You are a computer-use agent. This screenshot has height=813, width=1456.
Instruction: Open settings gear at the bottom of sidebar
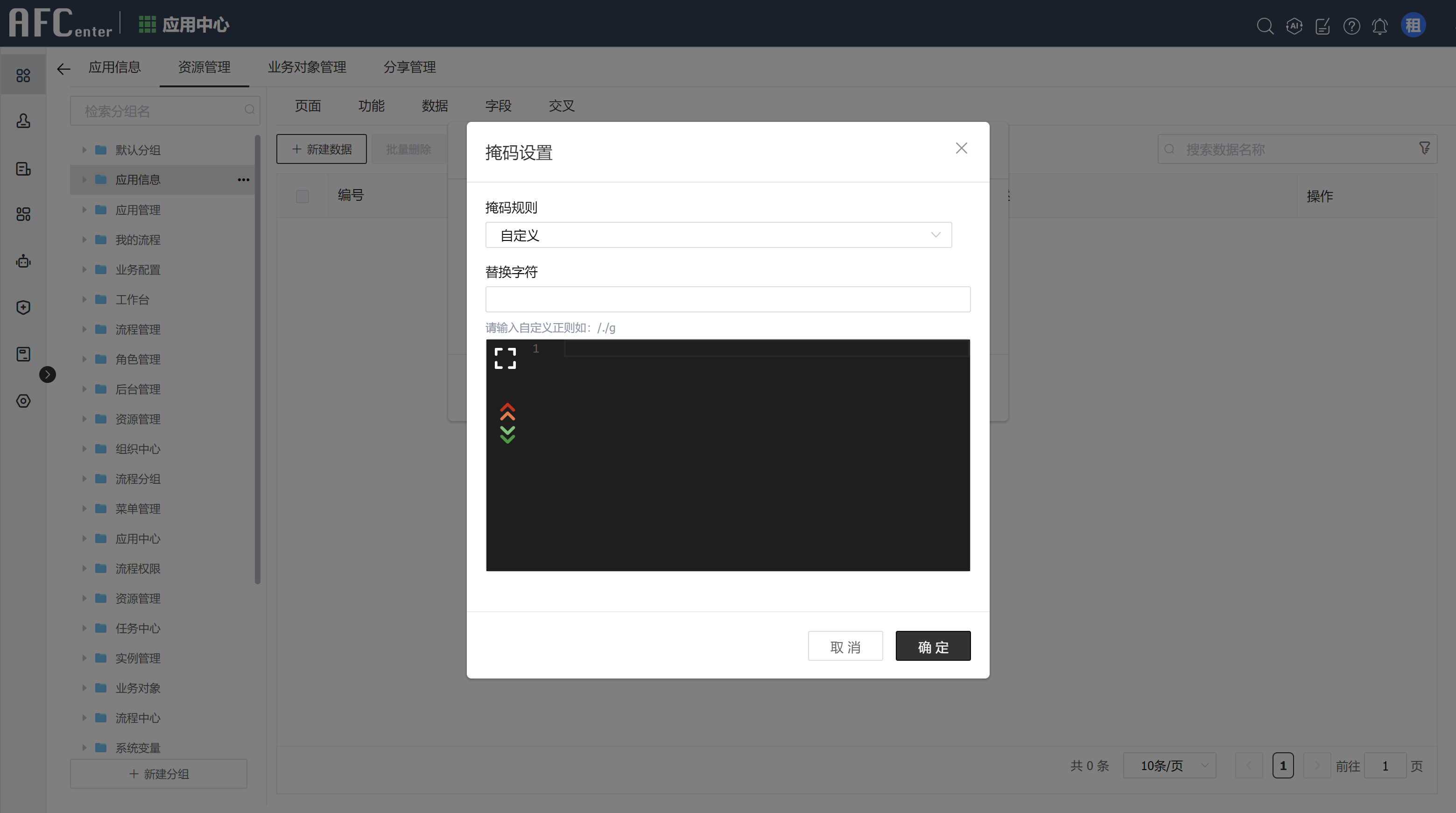pyautogui.click(x=22, y=401)
